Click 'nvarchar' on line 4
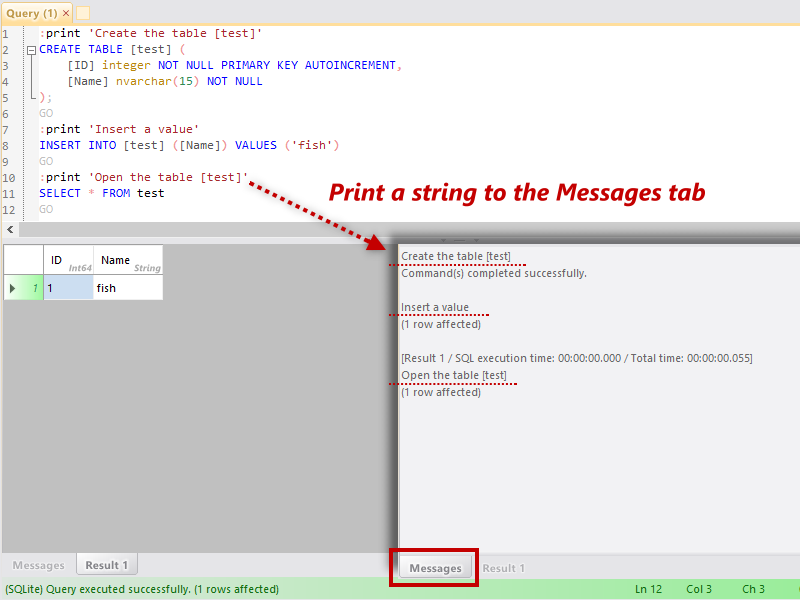Screen dimensions: 800x600 [x=143, y=82]
